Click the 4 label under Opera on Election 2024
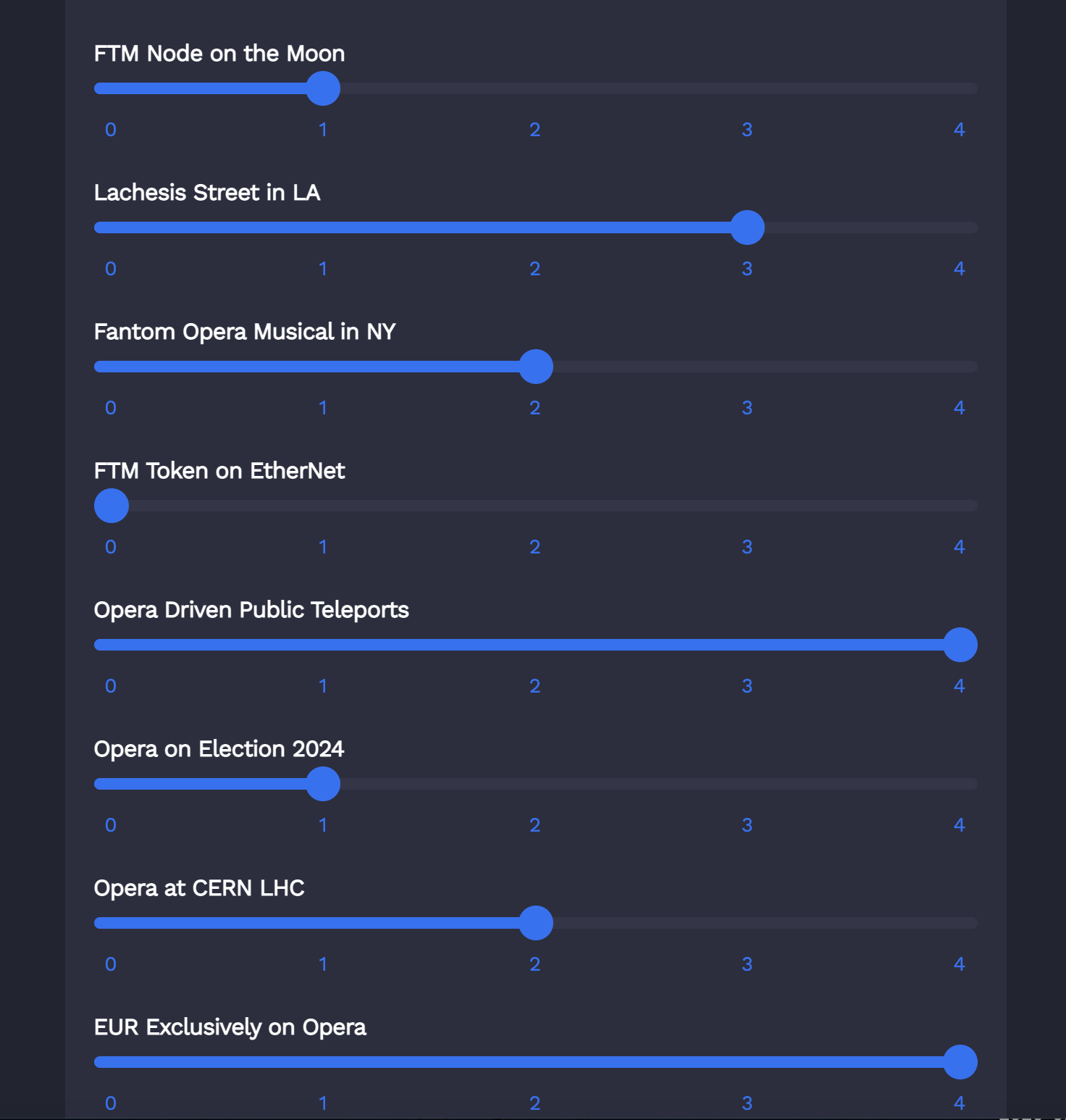Viewport: 1066px width, 1120px height. (960, 824)
